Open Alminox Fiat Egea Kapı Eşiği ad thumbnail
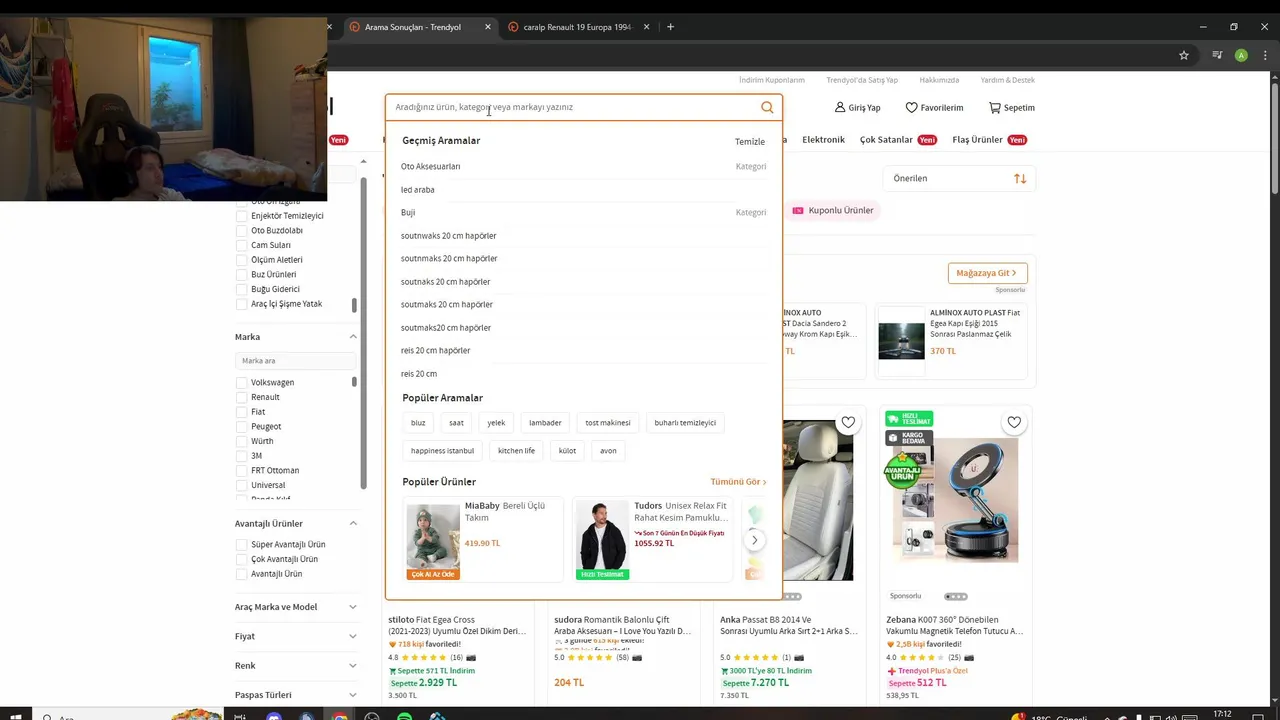 click(901, 341)
